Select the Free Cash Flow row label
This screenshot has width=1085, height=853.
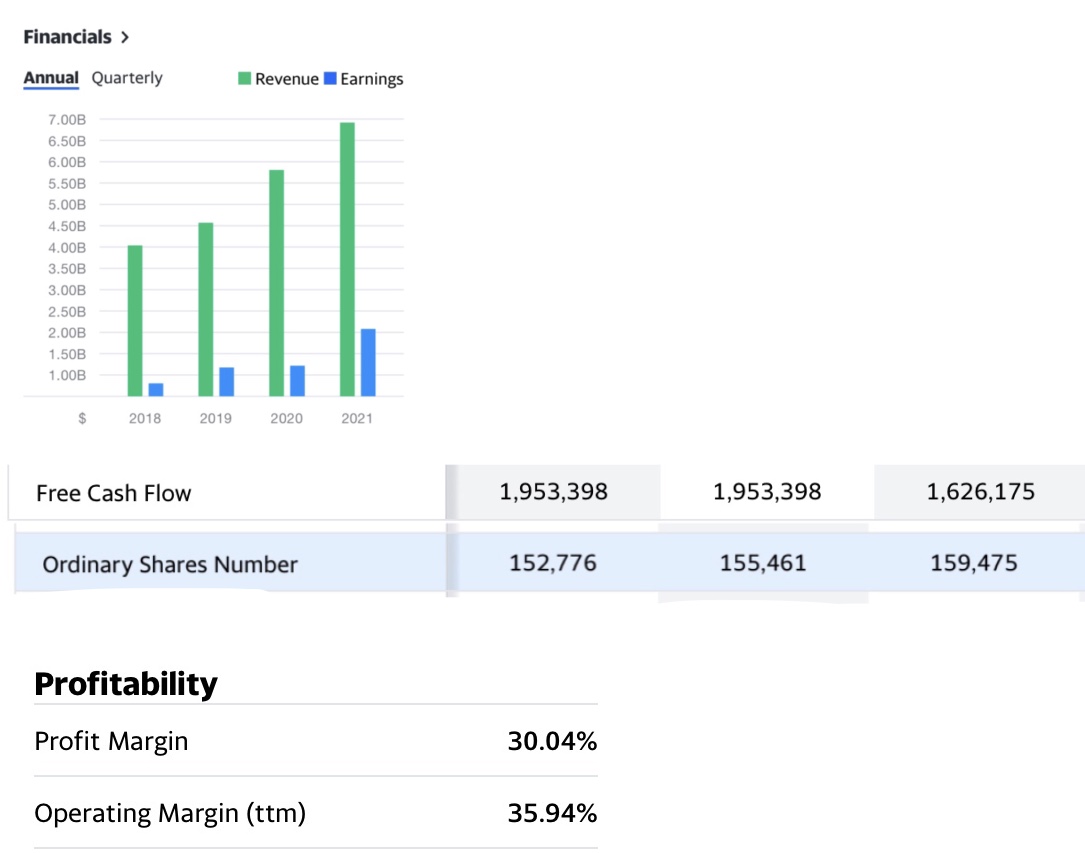click(x=113, y=493)
